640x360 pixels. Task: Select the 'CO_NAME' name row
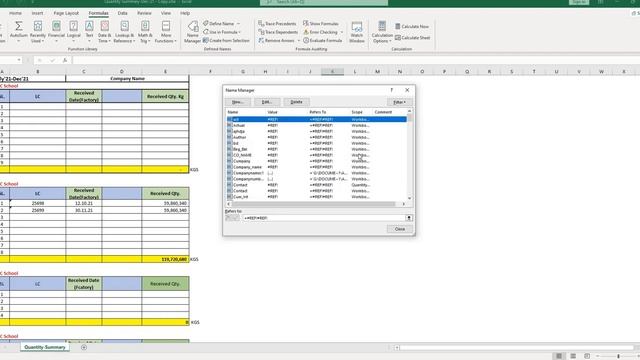click(x=317, y=155)
